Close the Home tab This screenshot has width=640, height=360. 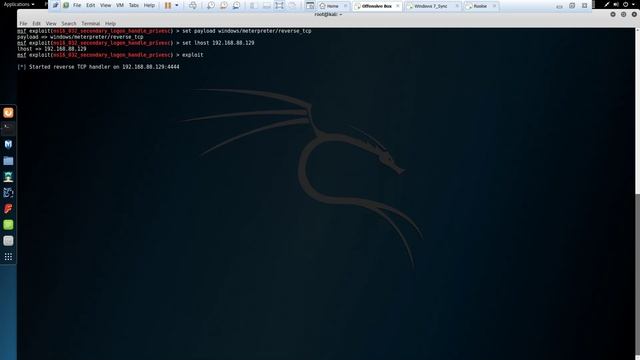[x=345, y=6]
